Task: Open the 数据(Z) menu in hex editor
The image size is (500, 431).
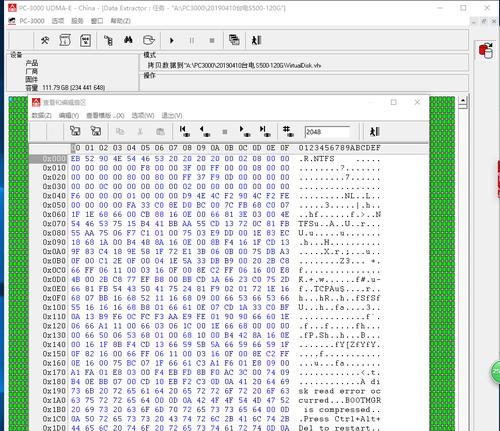Action: pyautogui.click(x=41, y=115)
